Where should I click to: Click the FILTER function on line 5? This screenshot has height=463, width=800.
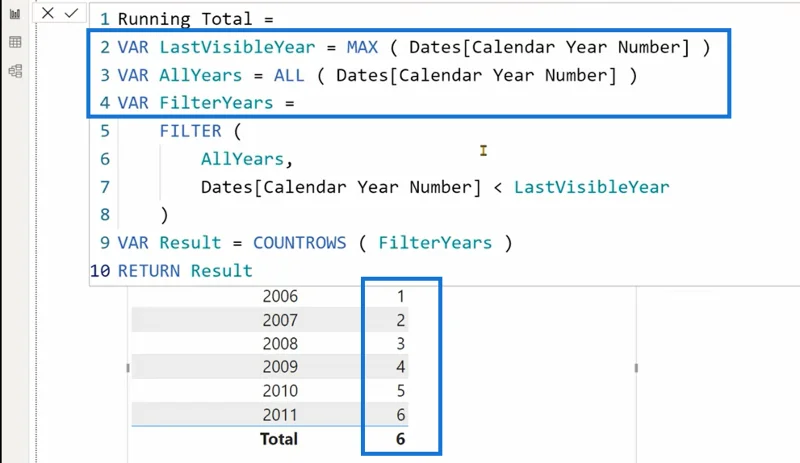point(190,131)
